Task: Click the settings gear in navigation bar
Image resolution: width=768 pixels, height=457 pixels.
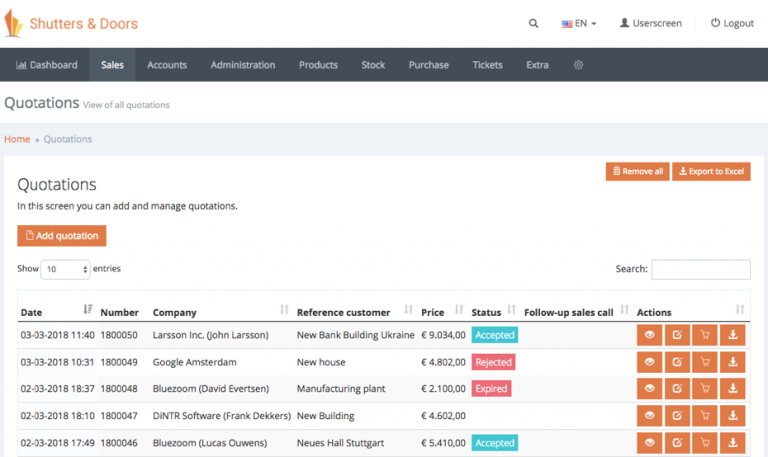Action: [578, 65]
